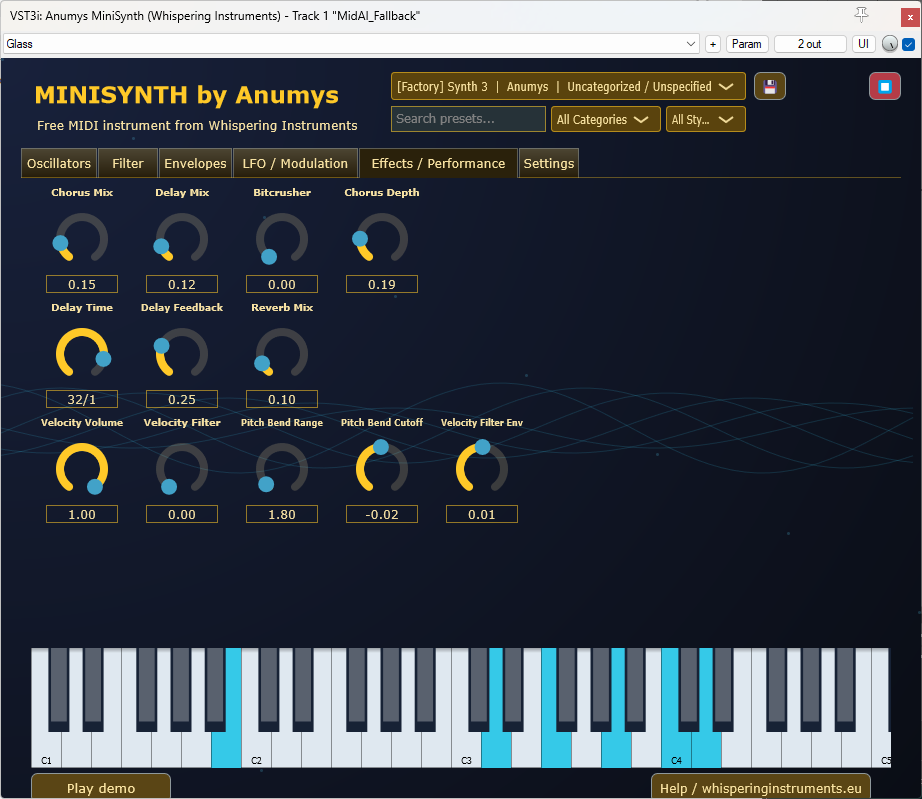Click the Pitch Bend Range knob
Viewport: 922px width, 799px height.
pyautogui.click(x=282, y=469)
